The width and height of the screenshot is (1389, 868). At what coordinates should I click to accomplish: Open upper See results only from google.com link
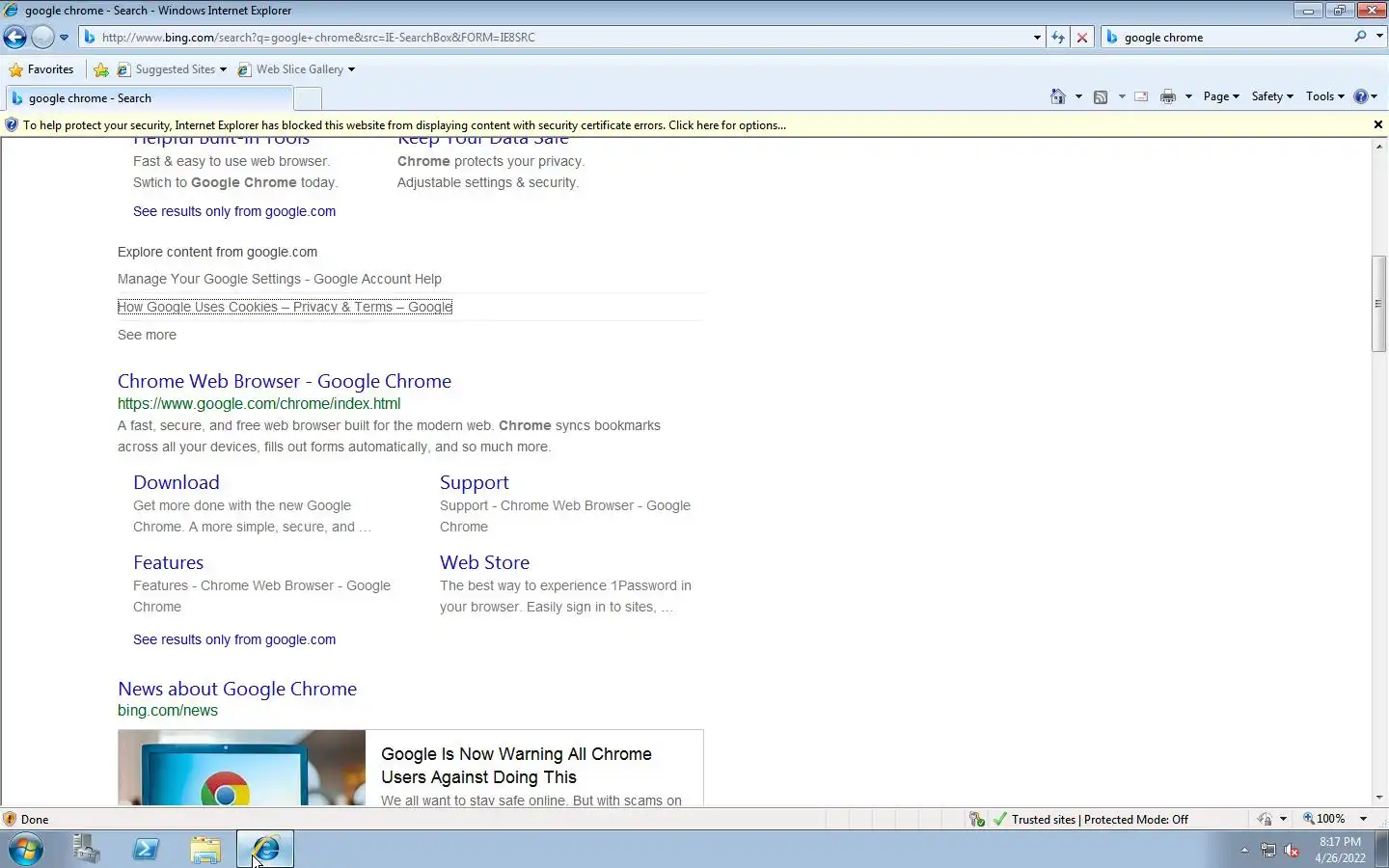pos(234,211)
